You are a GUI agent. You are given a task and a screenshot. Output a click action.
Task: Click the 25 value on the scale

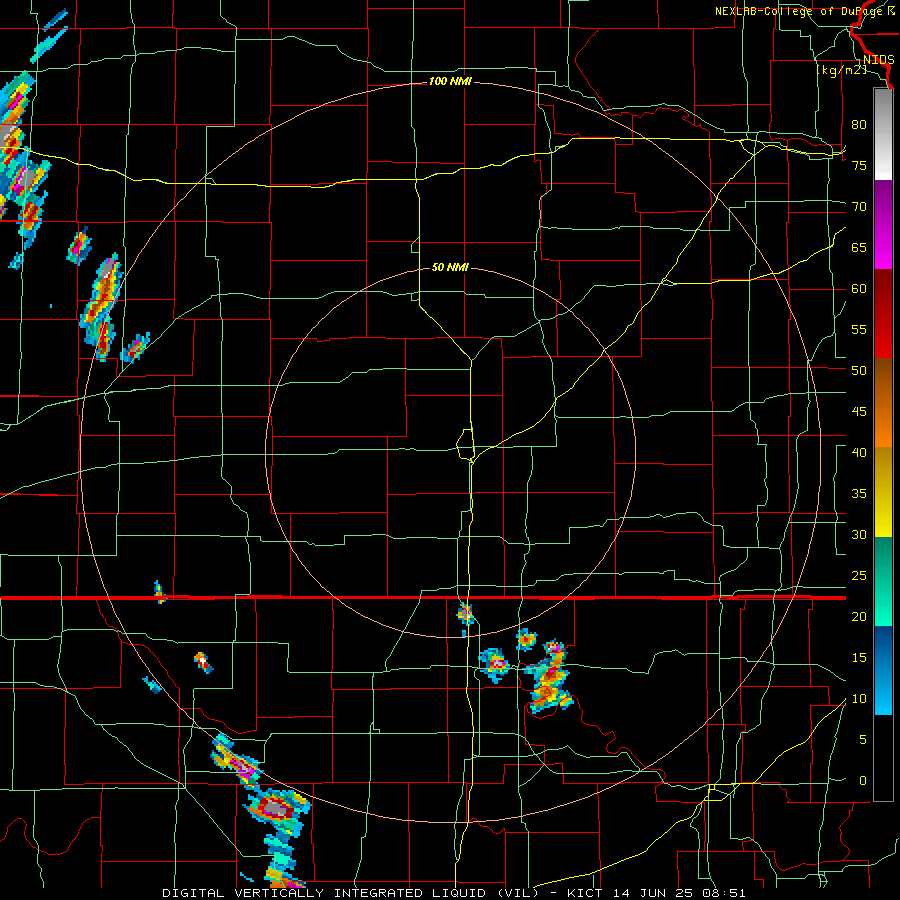pyautogui.click(x=859, y=576)
